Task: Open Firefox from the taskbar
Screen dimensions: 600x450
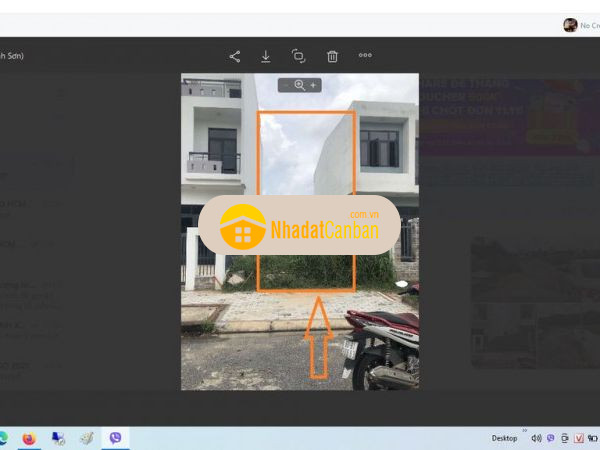Action: click(28, 438)
